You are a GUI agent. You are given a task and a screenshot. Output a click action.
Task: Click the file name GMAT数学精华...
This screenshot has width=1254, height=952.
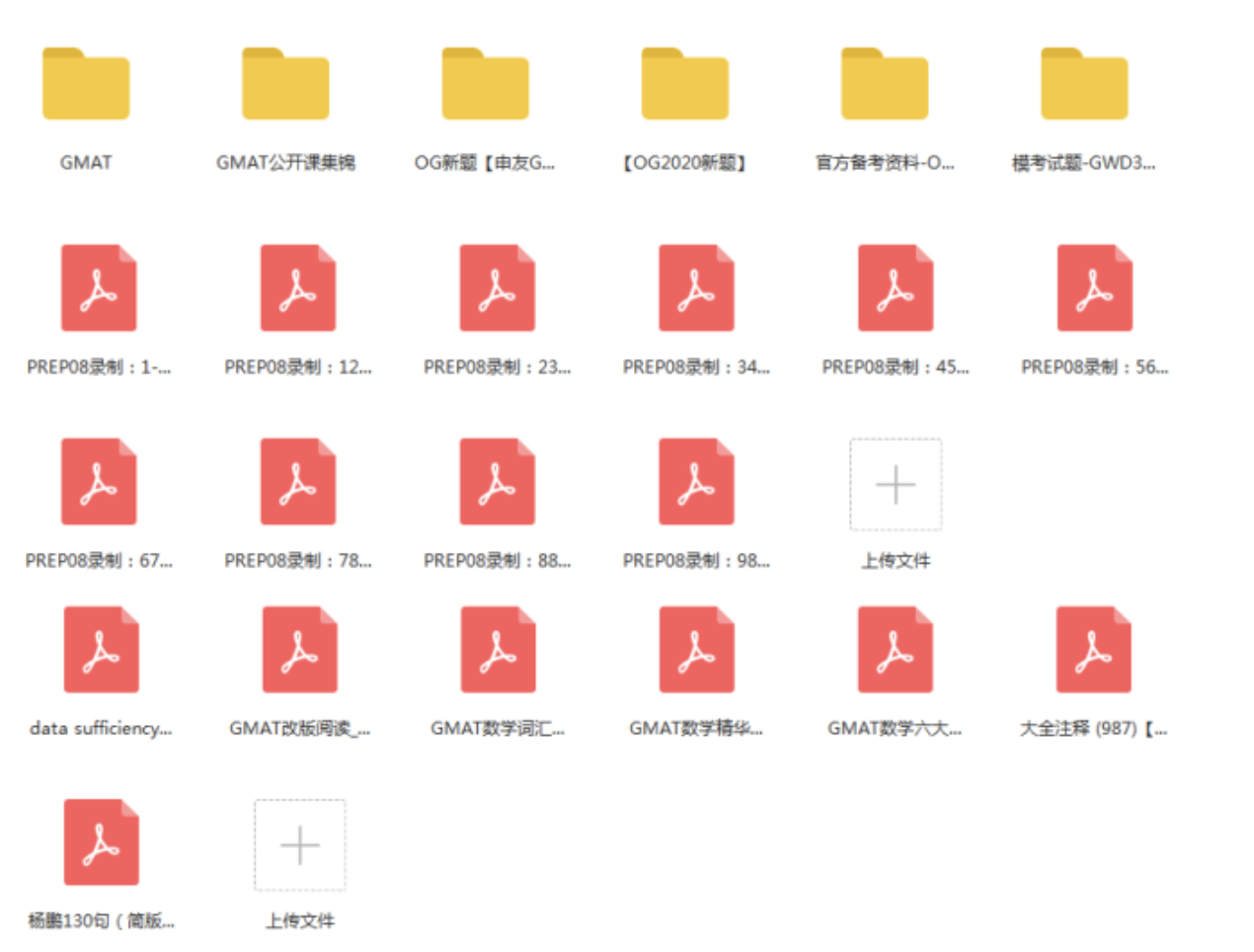(696, 729)
